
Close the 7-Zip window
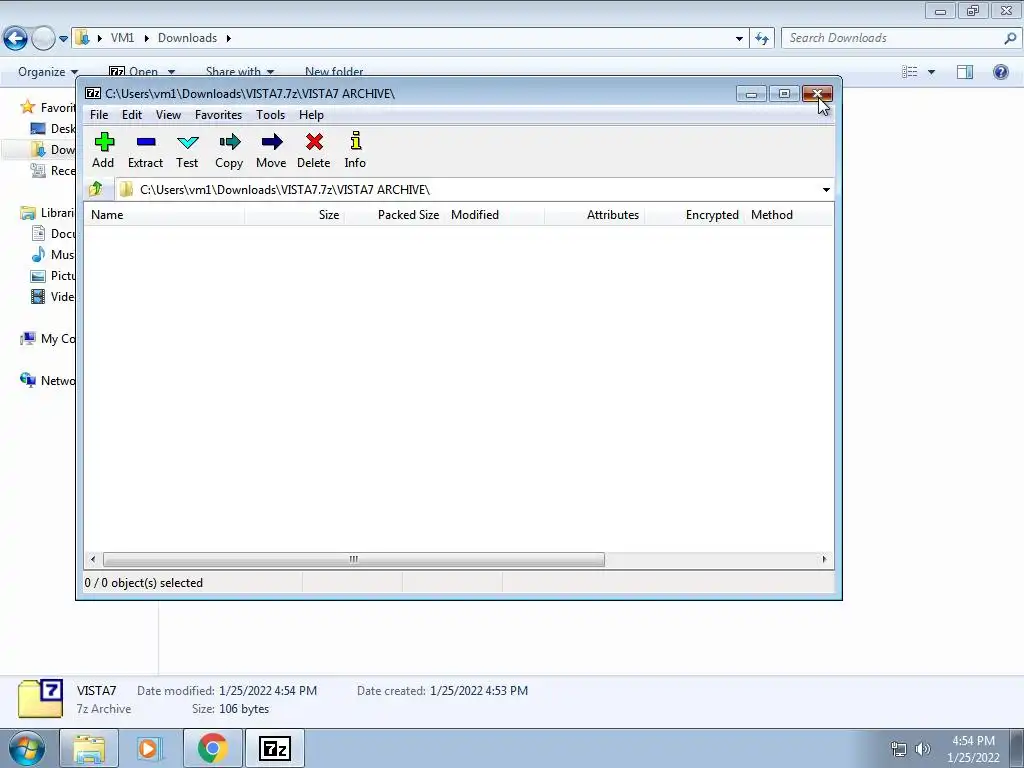coord(817,94)
